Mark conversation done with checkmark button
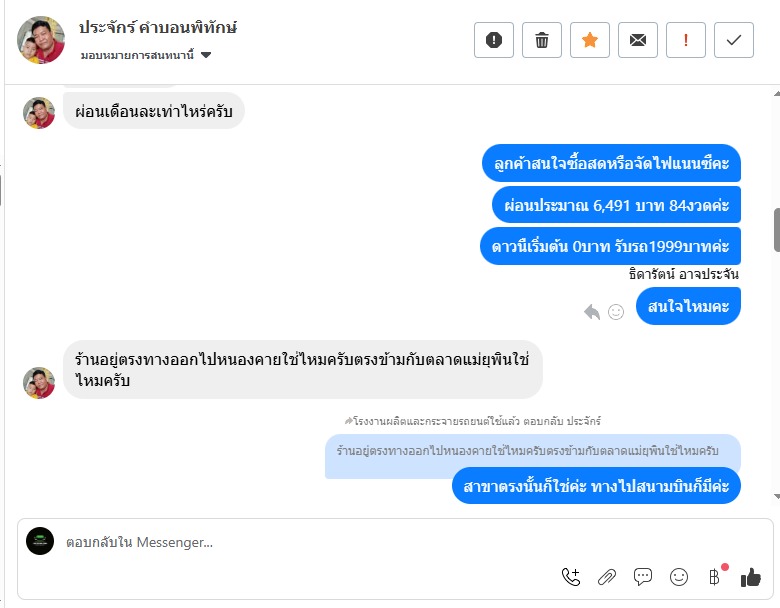The width and height of the screenshot is (780, 608). (x=734, y=40)
